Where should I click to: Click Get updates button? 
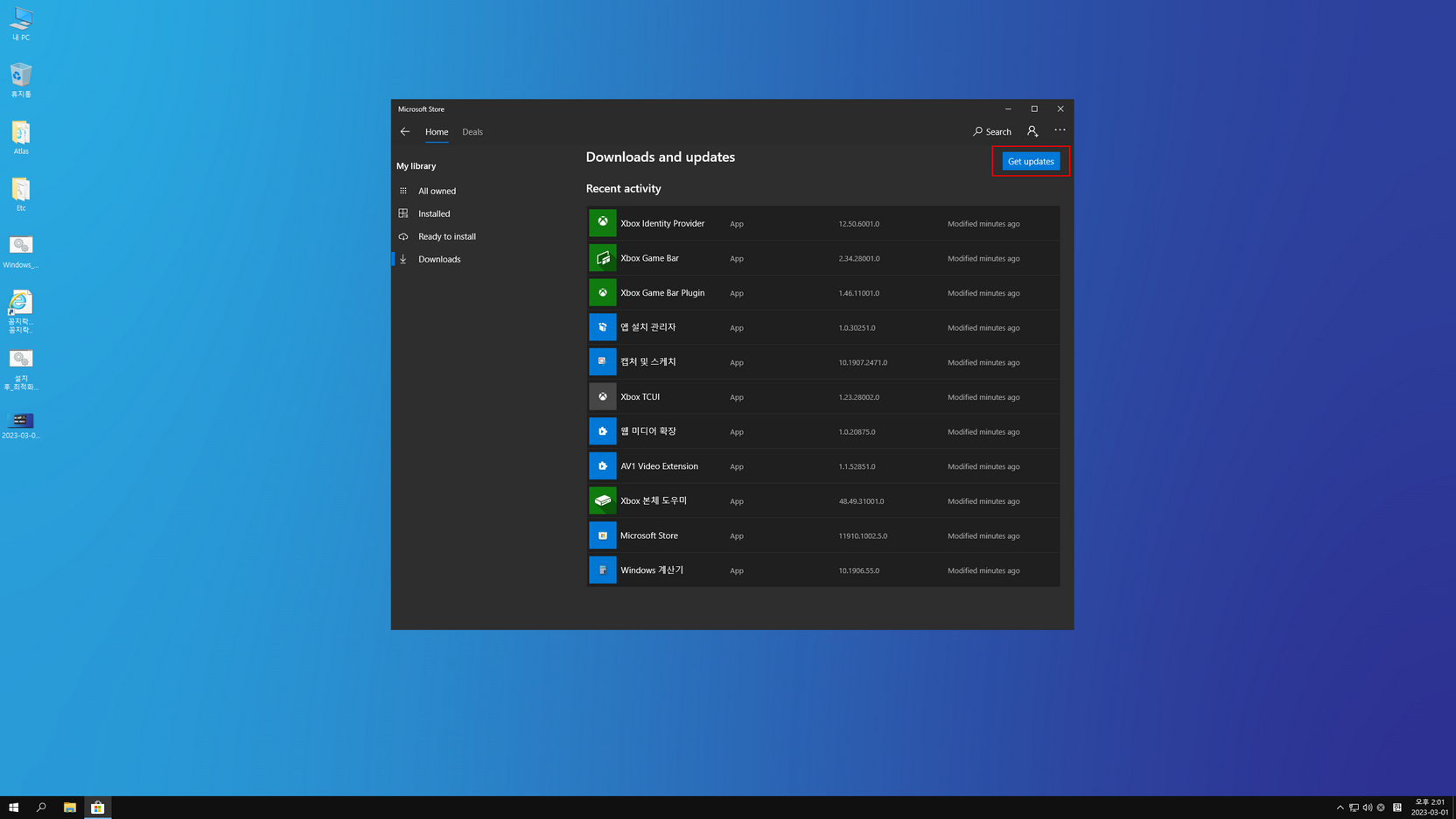1031,161
